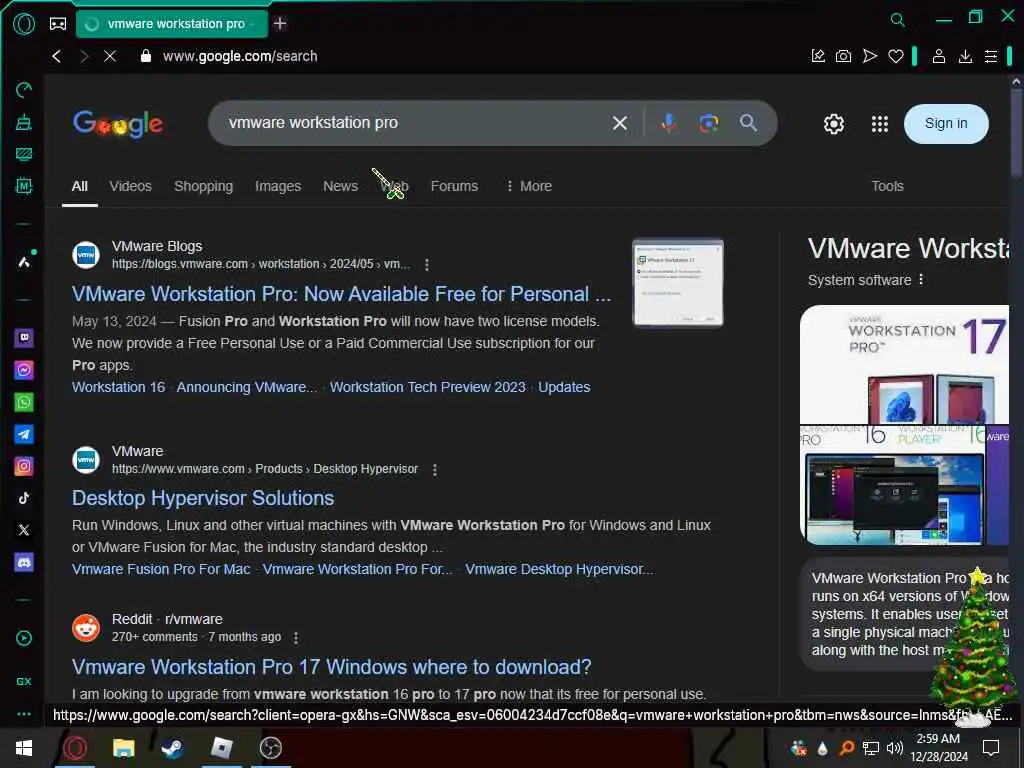Open Discord in the sidebar
Image resolution: width=1024 pixels, height=768 pixels.
click(x=24, y=562)
